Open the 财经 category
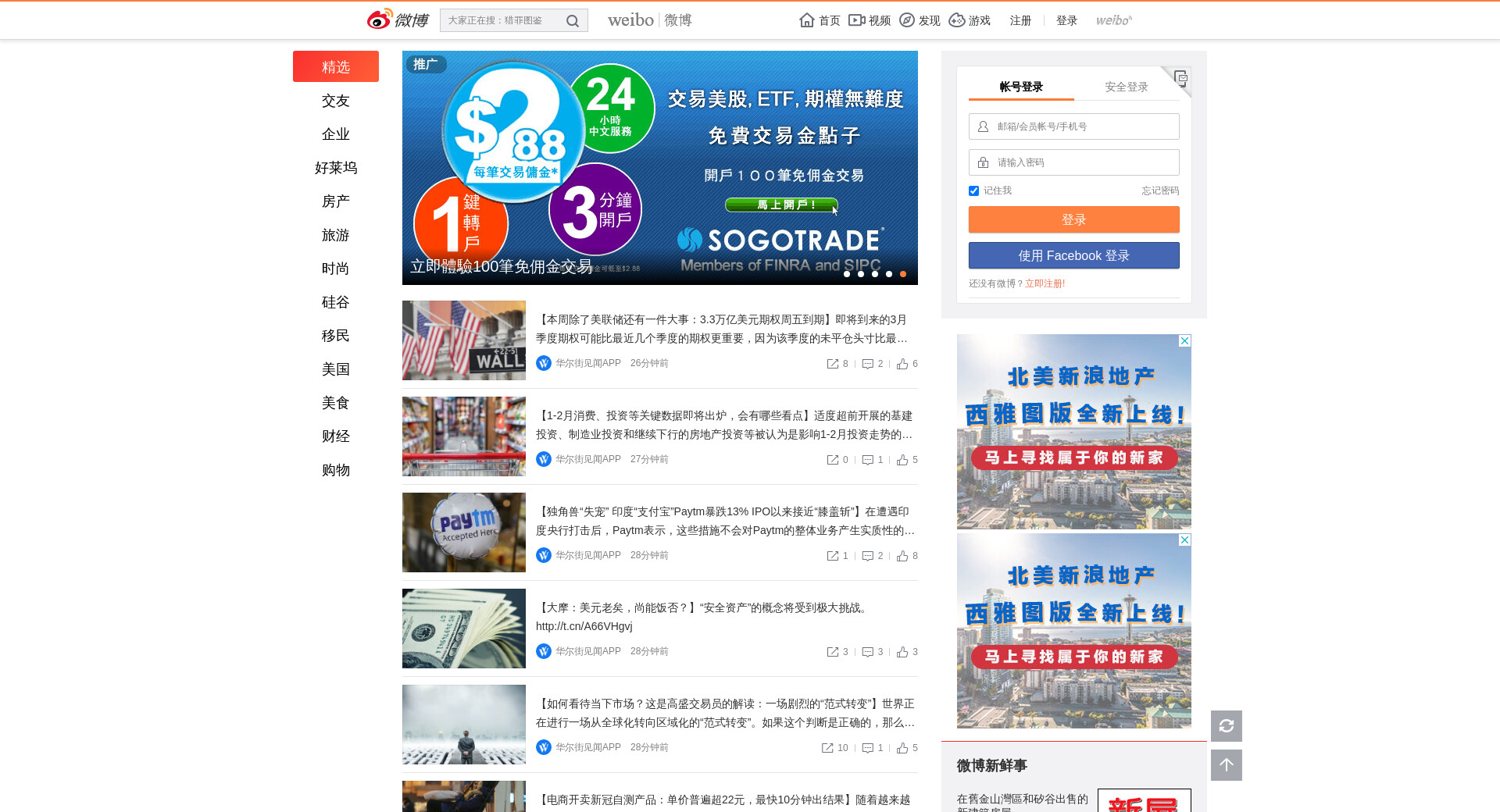 [x=336, y=436]
